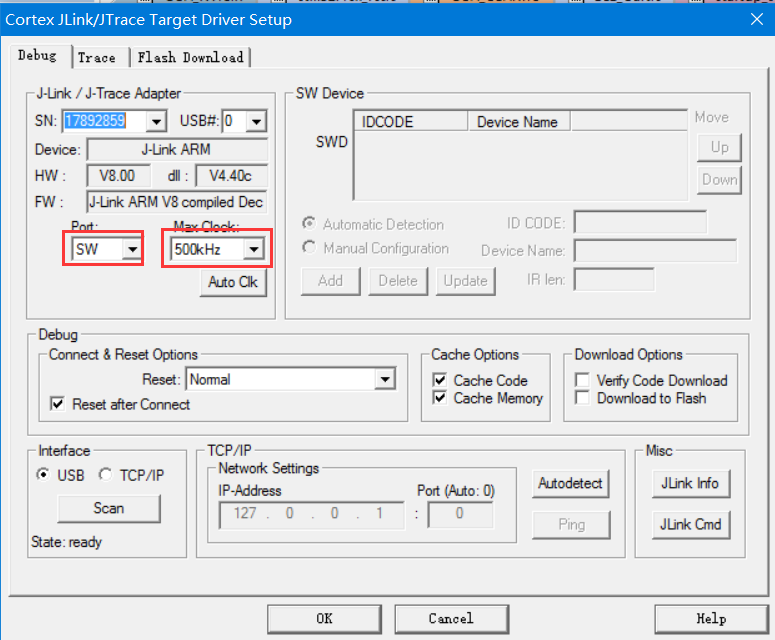The width and height of the screenshot is (775, 640).
Task: Click the ID CODE input field
Action: point(640,222)
